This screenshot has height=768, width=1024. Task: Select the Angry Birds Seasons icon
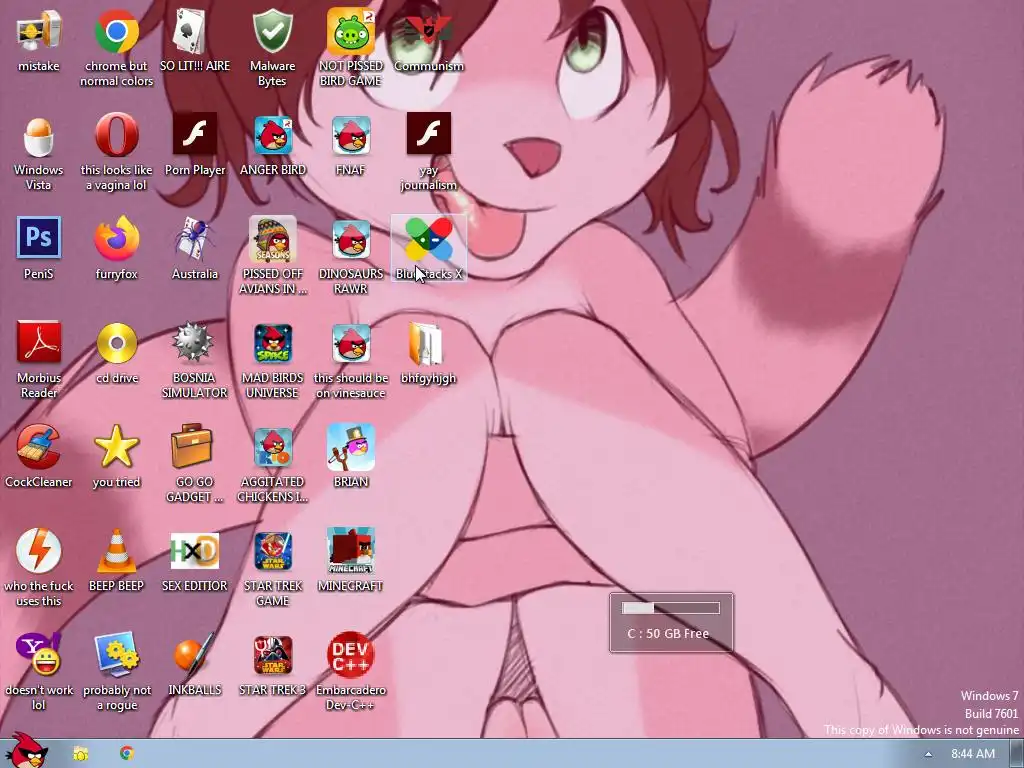272,239
